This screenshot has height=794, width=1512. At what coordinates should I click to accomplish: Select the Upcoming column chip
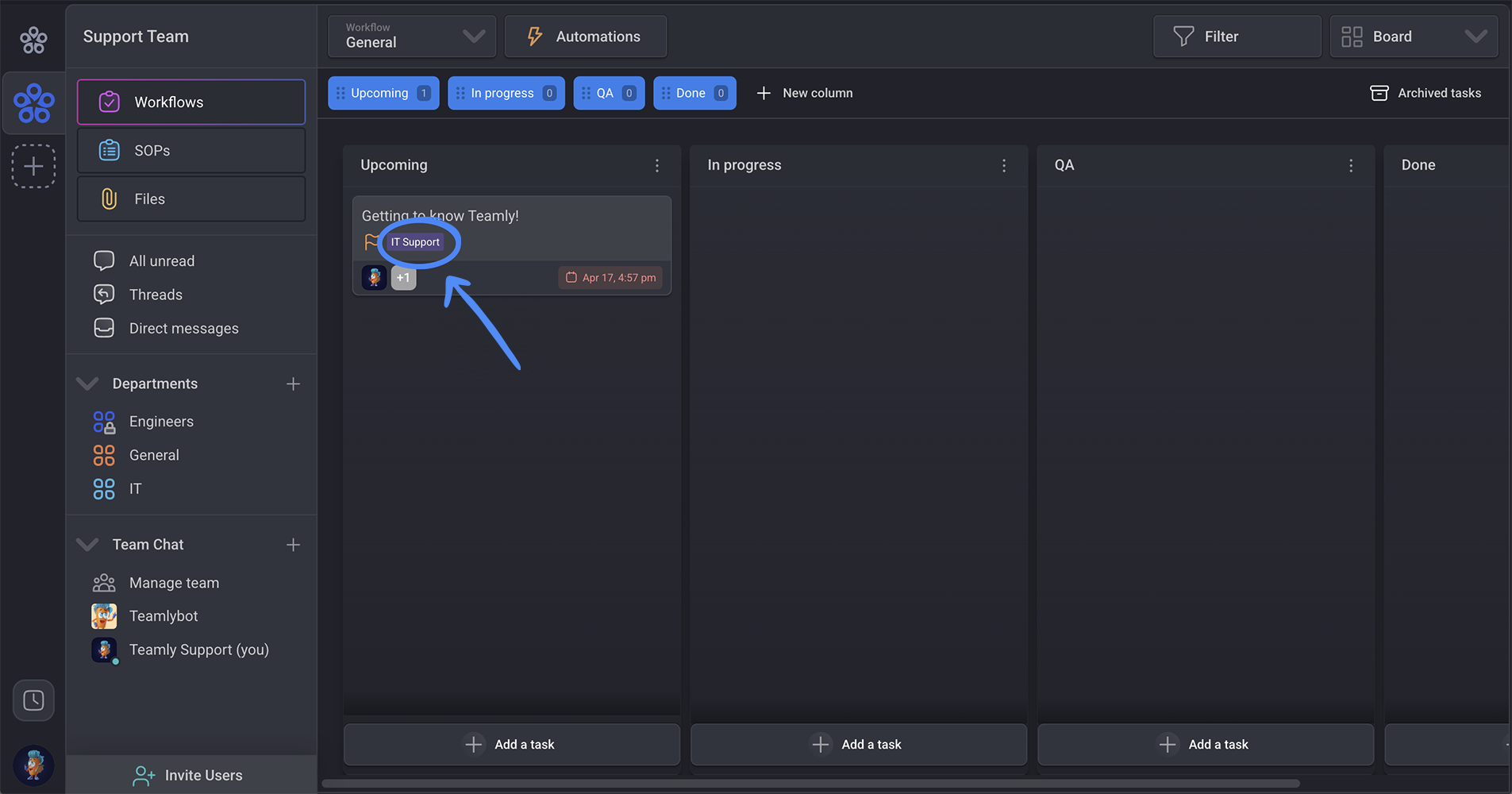pyautogui.click(x=383, y=93)
